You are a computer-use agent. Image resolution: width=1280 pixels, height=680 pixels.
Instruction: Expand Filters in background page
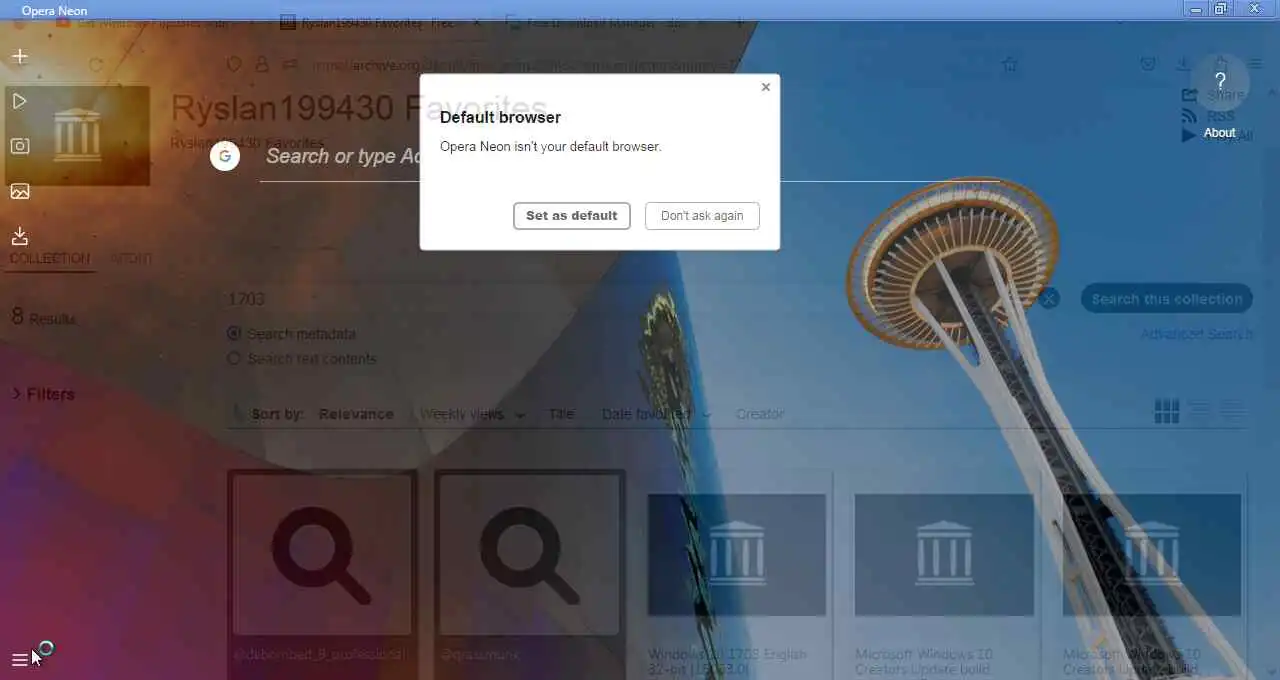43,394
